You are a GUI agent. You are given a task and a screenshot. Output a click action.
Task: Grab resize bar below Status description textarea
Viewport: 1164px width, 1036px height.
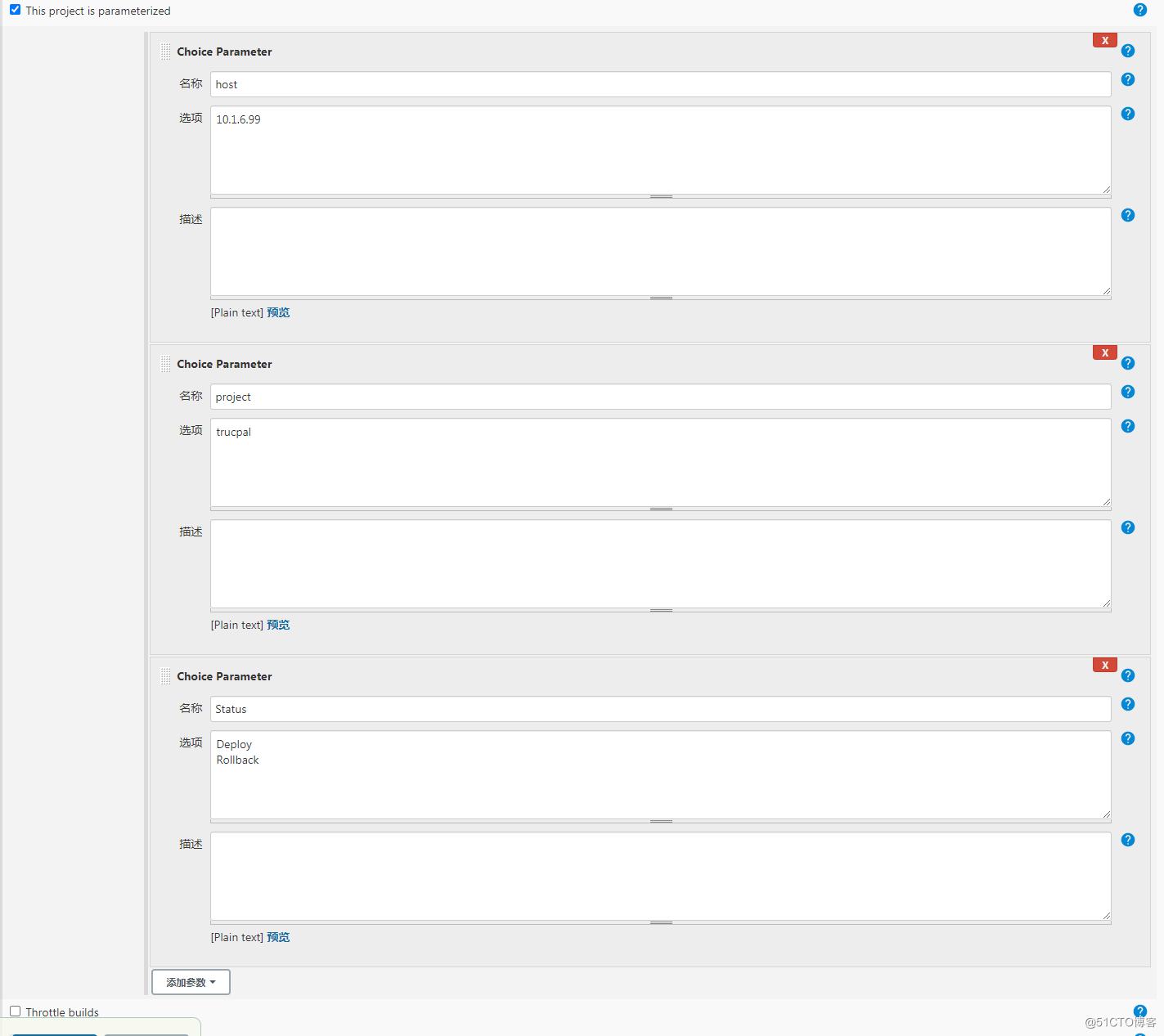[x=660, y=922]
